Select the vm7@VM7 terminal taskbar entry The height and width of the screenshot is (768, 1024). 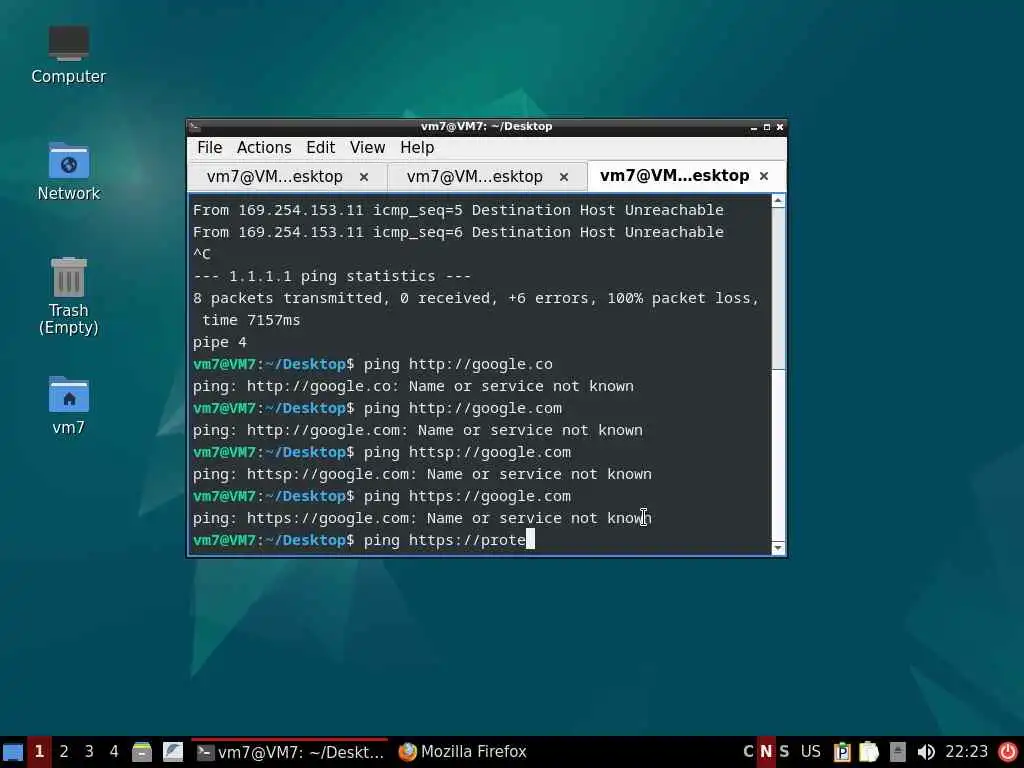290,752
